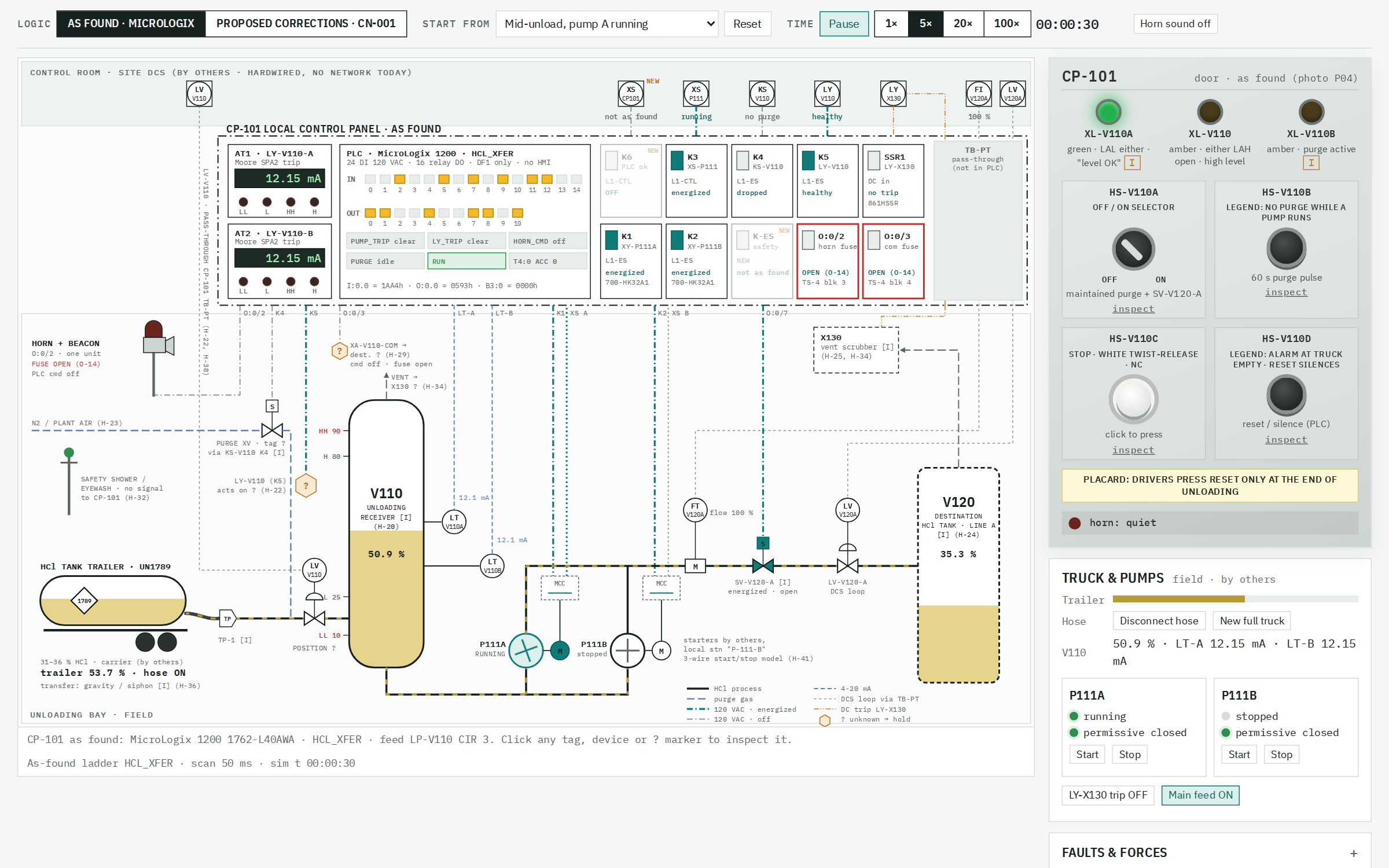Pause the simulation
Viewport: 1389px width, 868px height.
click(x=844, y=24)
